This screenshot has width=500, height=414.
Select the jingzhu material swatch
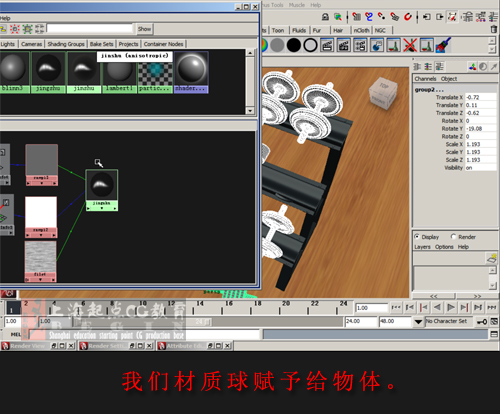tap(48, 72)
